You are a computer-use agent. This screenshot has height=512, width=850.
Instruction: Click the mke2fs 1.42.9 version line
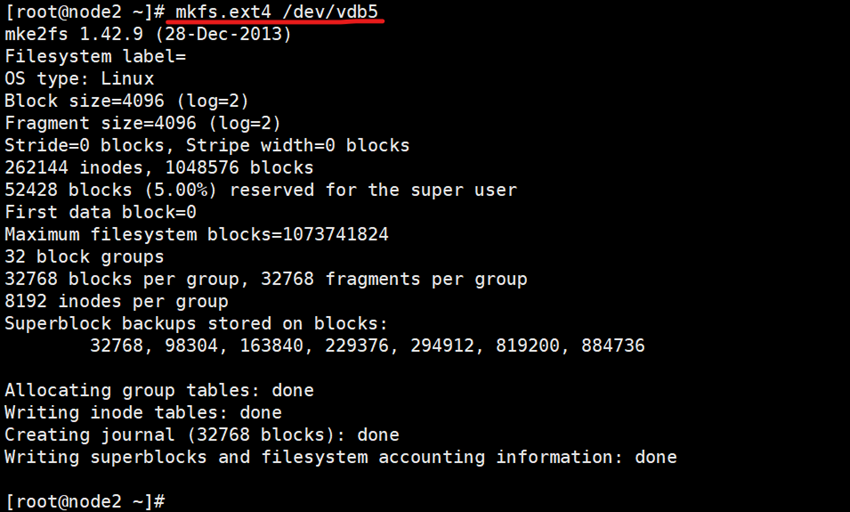[x=148, y=34]
